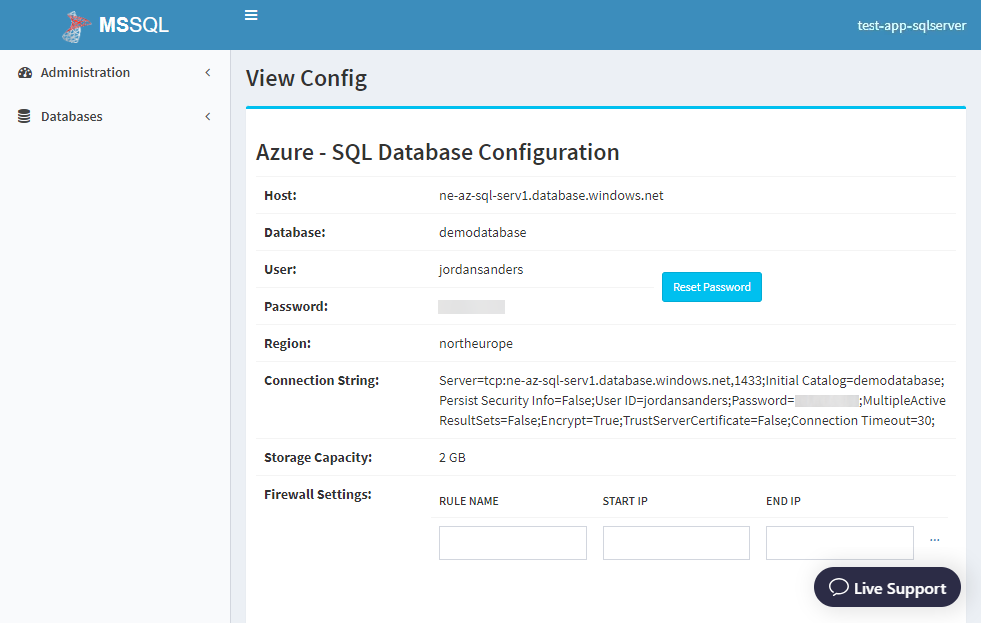Click the test-app-sqlserver account label

point(911,26)
